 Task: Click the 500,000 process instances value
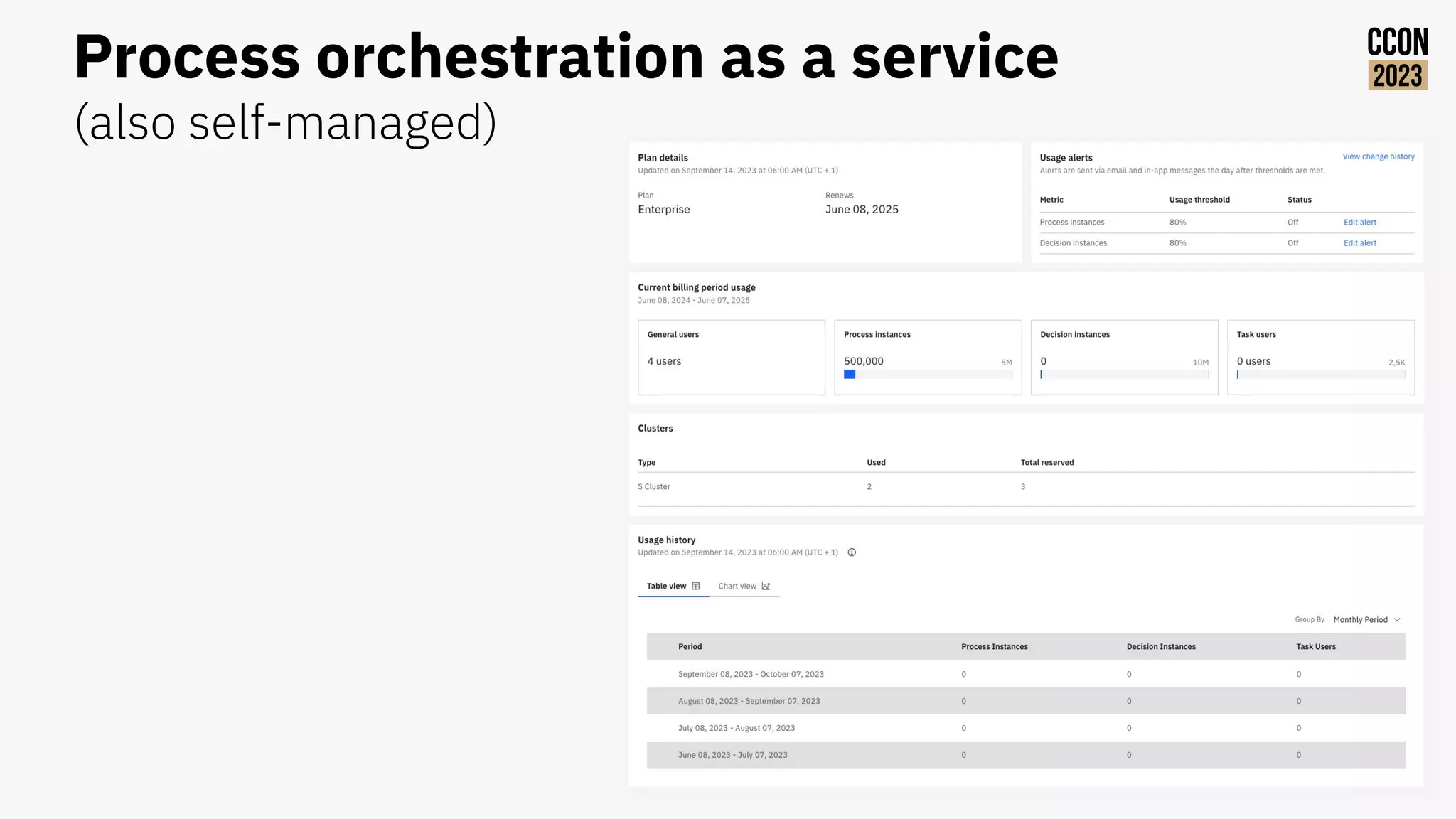[x=864, y=361]
